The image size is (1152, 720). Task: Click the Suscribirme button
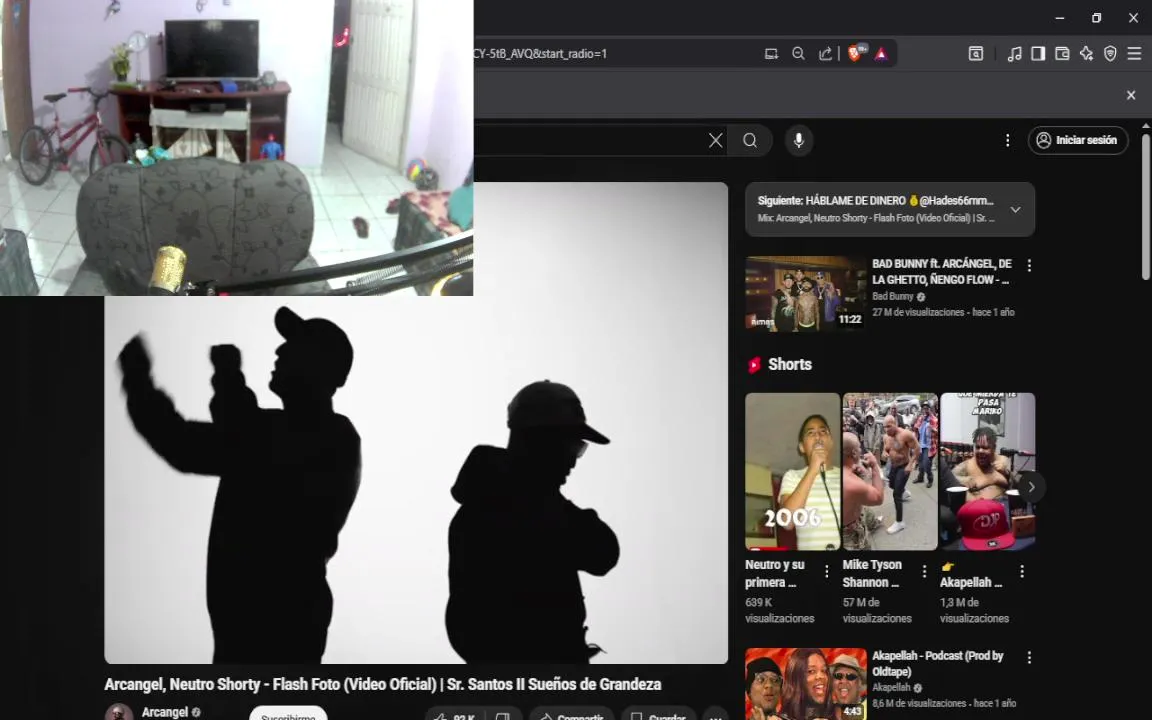288,714
